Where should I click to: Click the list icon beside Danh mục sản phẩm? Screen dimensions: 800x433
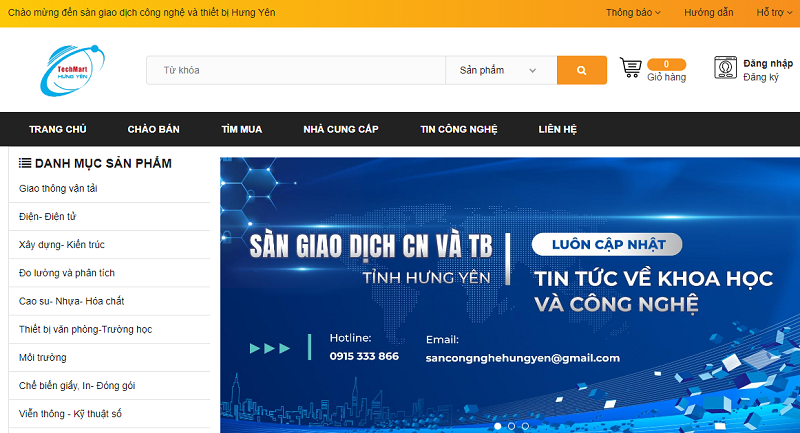pos(24,163)
